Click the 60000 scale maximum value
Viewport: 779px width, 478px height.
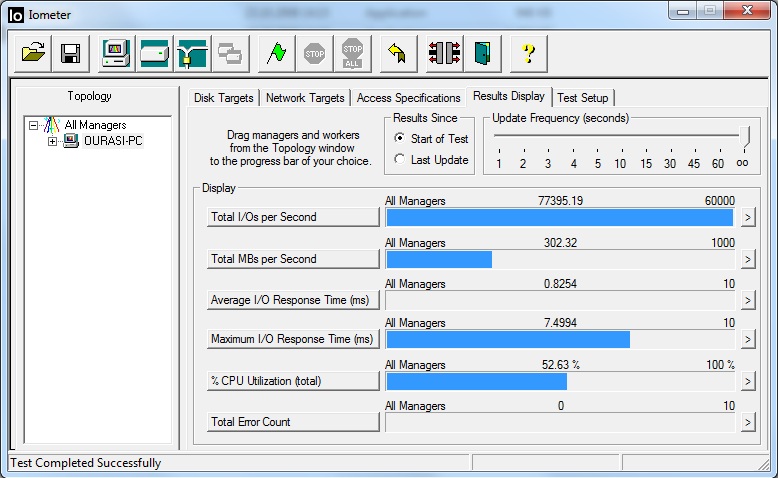pyautogui.click(x=719, y=201)
